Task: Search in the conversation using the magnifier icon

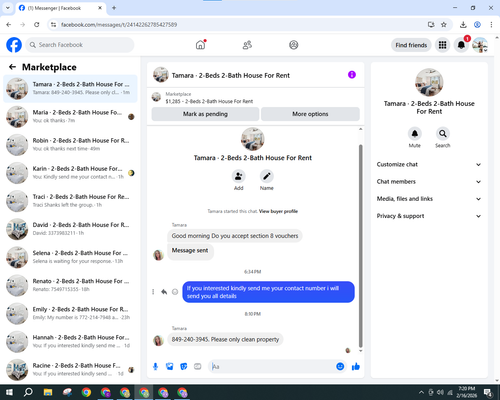Action: [443, 134]
